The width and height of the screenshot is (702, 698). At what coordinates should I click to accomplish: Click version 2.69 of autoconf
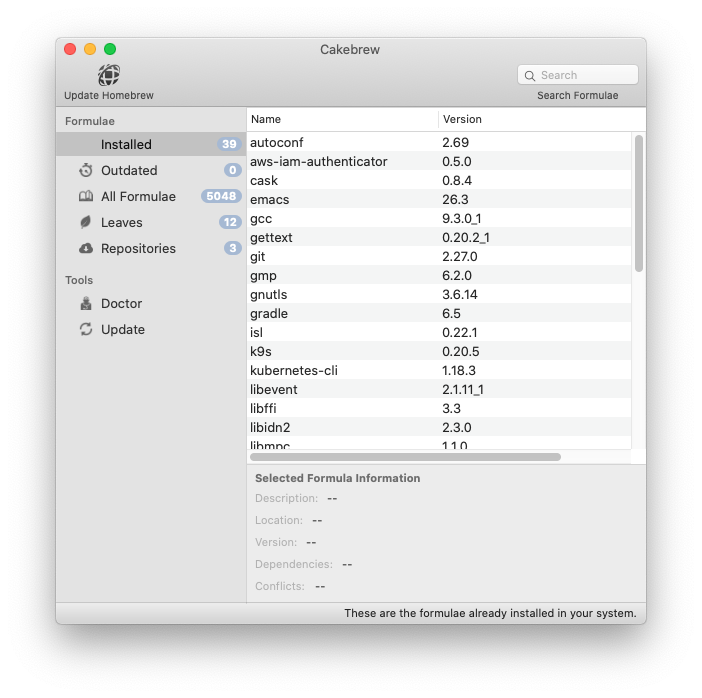tap(455, 142)
